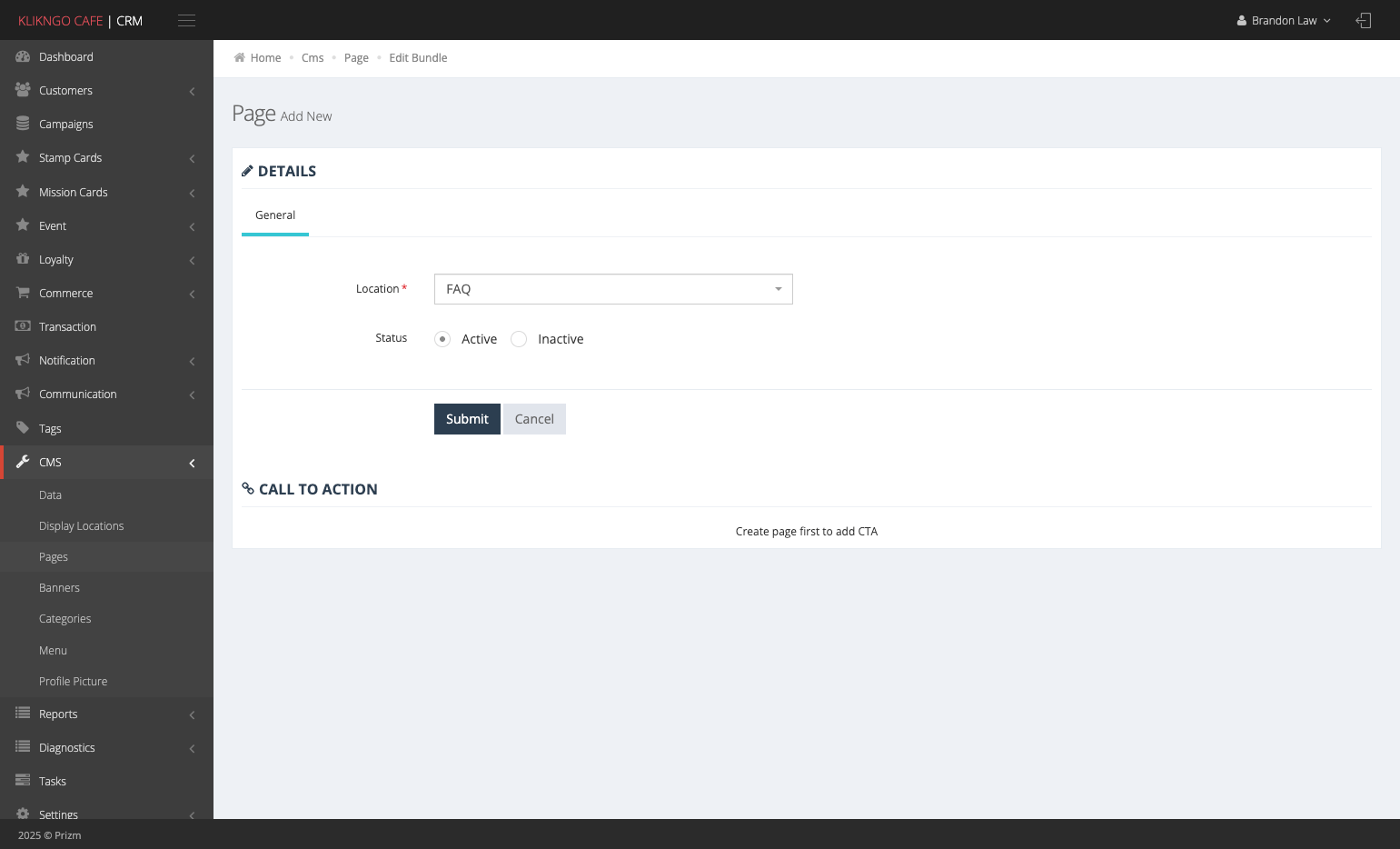Expand the Event submenu chevron
Viewport: 1400px width, 849px height.
tap(192, 226)
